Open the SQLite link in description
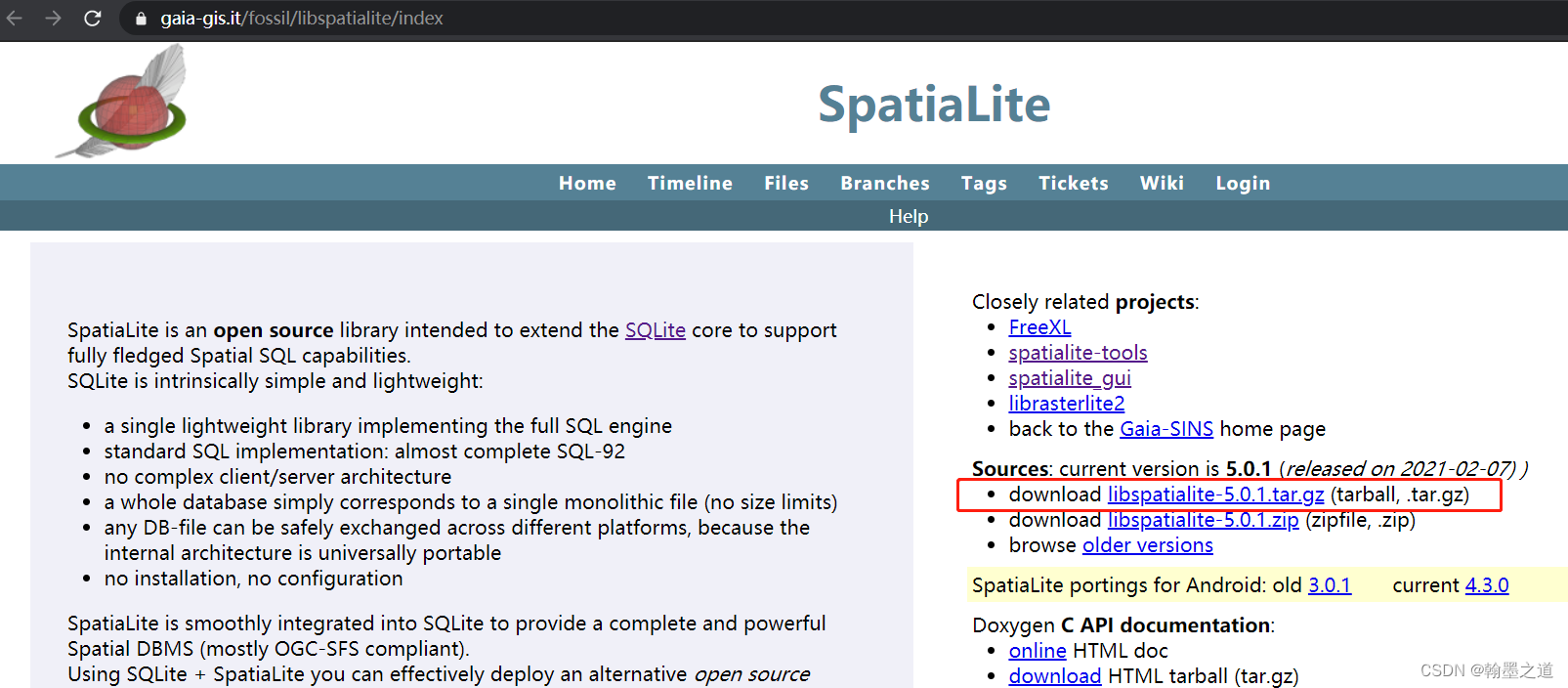The image size is (1568, 688). click(655, 330)
